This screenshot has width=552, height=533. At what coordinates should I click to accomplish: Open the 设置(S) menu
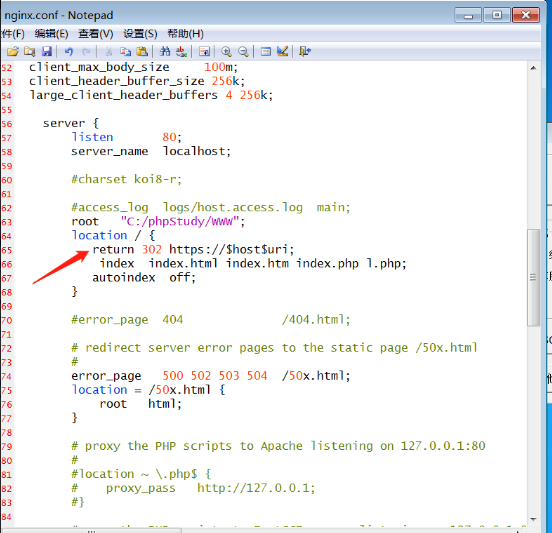tap(140, 34)
